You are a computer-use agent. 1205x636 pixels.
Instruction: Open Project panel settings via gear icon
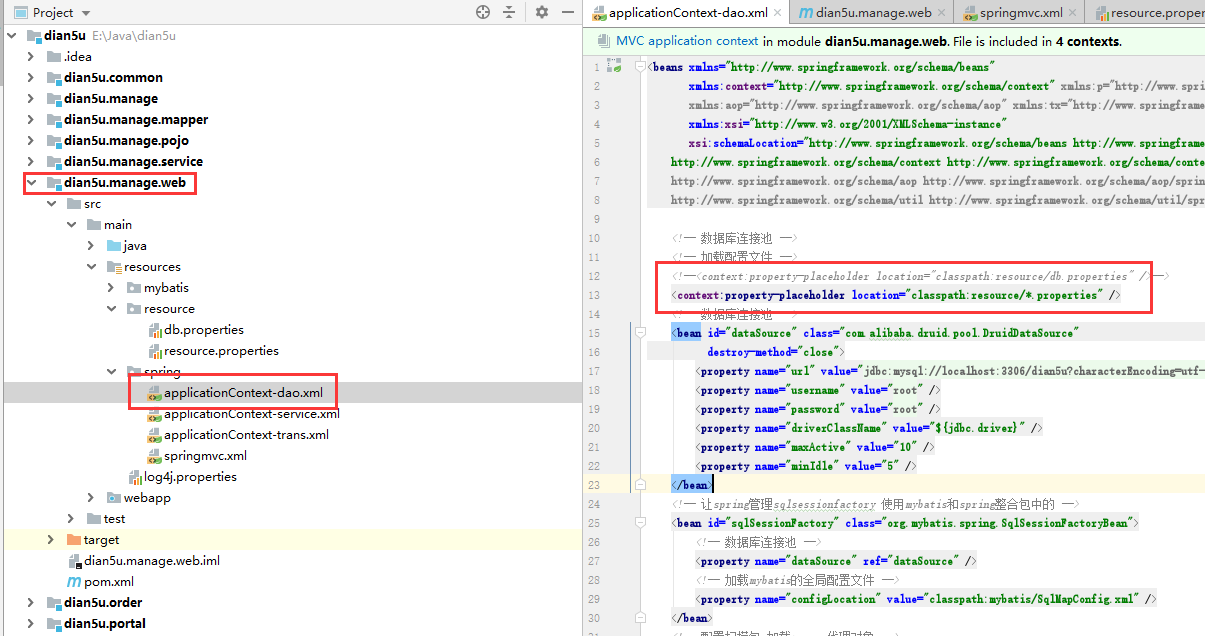[539, 12]
